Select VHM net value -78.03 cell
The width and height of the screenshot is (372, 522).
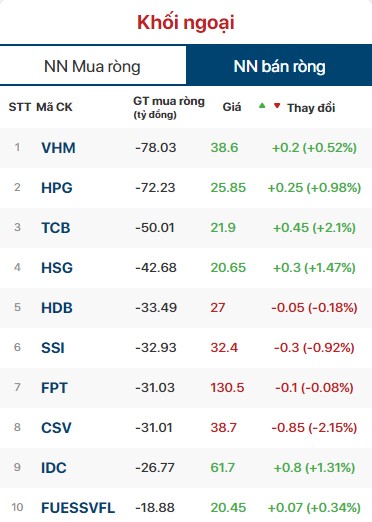pos(156,148)
